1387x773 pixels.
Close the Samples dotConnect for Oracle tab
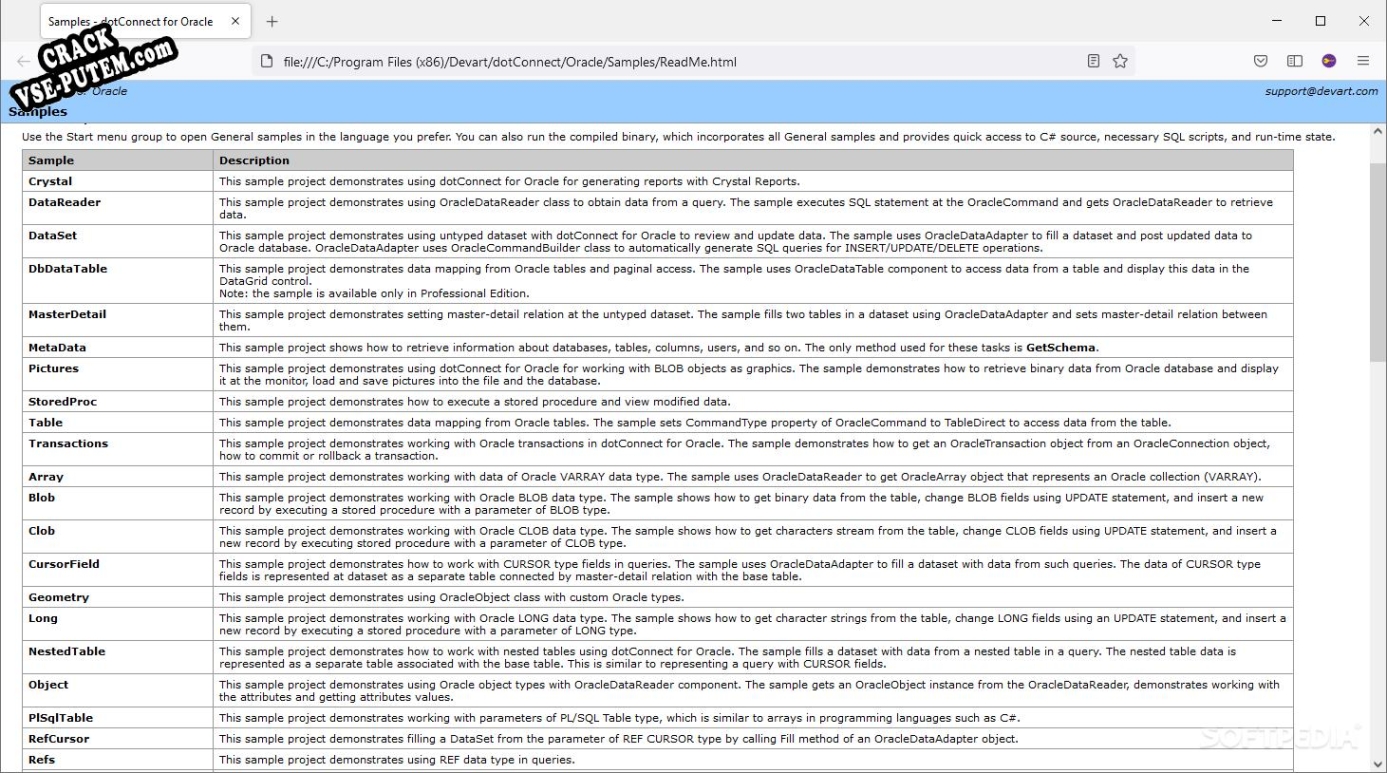pyautogui.click(x=235, y=21)
